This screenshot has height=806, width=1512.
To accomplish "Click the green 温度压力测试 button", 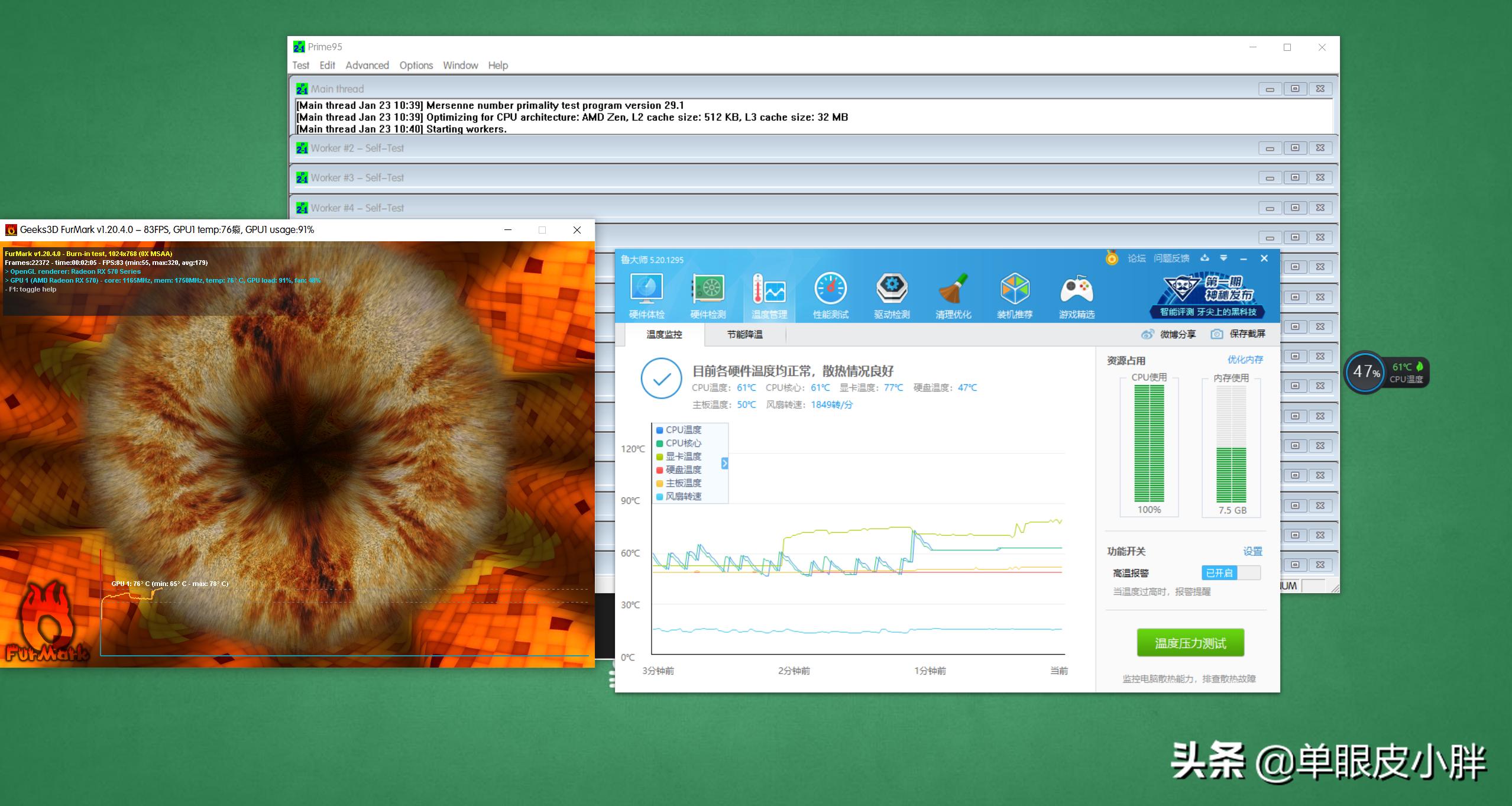I will coord(1190,643).
